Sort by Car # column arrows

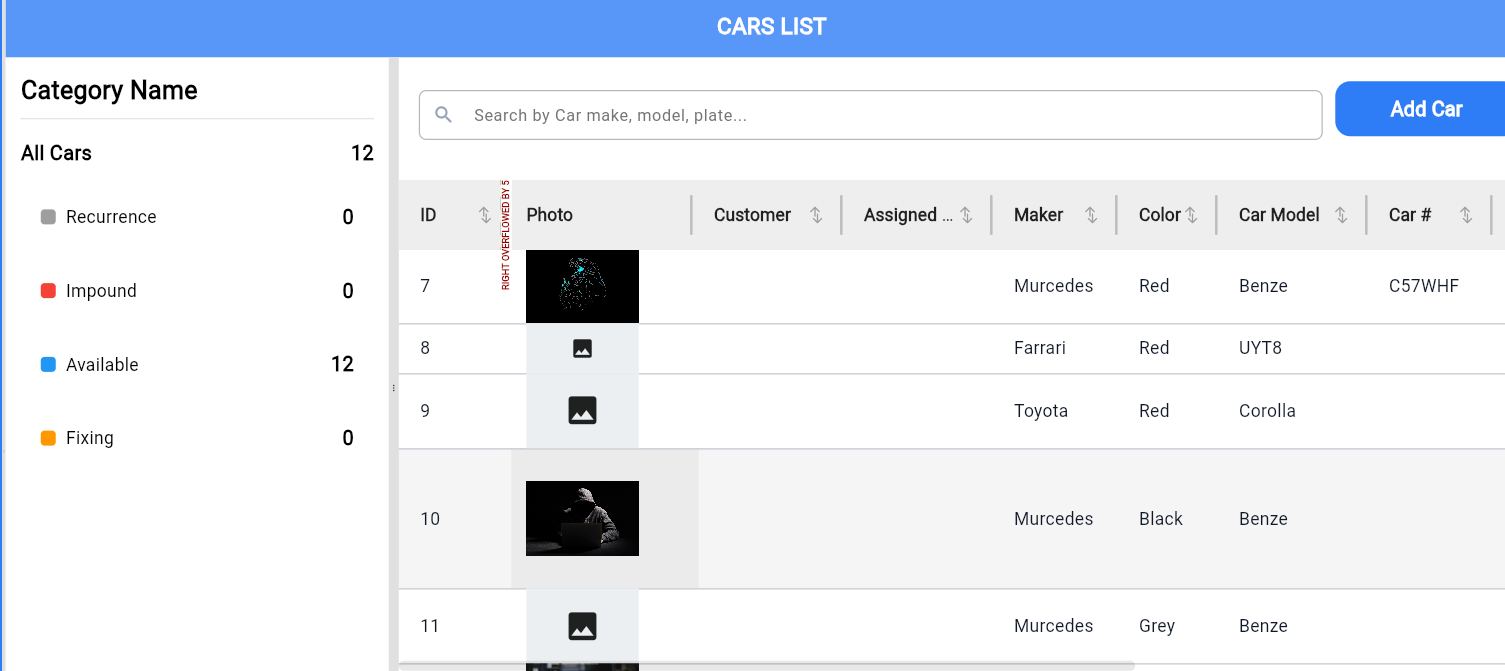coord(1466,215)
